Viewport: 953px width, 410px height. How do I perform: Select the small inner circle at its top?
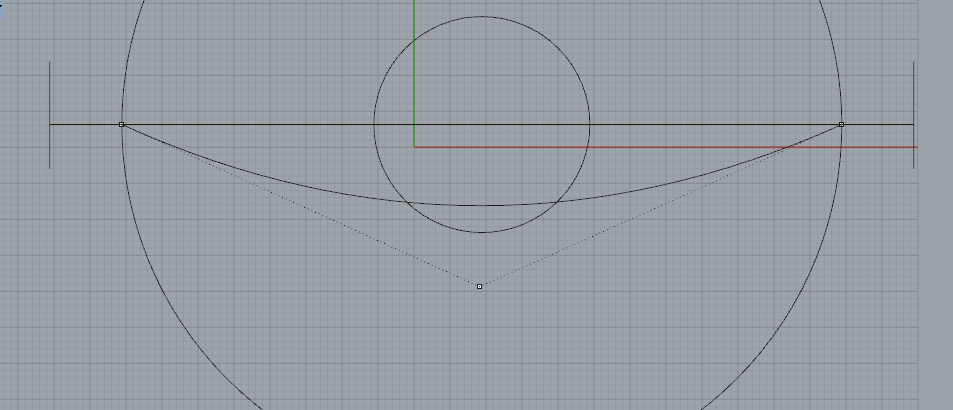[x=482, y=16]
